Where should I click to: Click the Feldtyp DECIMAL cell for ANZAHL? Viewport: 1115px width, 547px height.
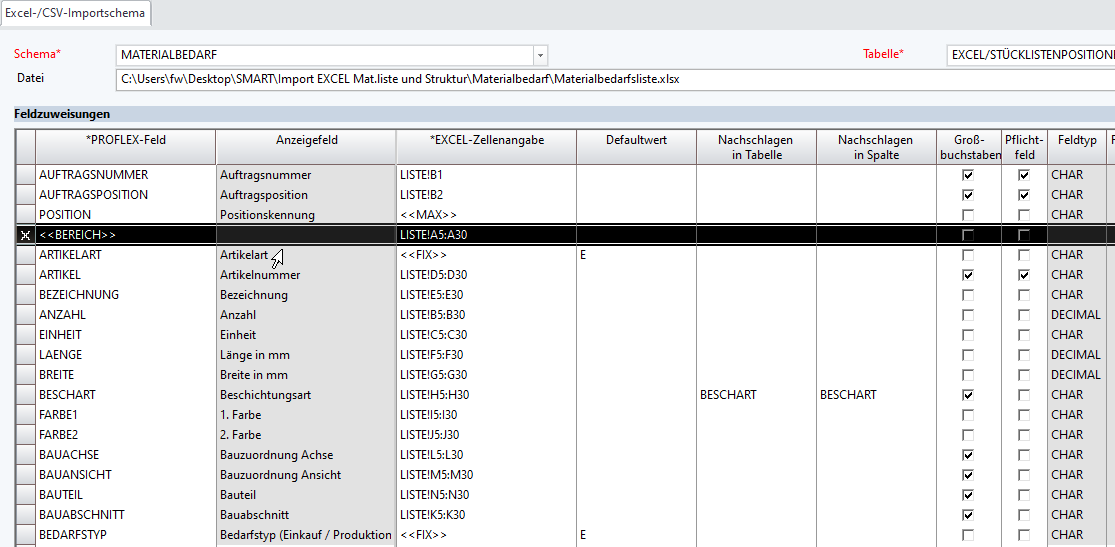click(x=1076, y=315)
